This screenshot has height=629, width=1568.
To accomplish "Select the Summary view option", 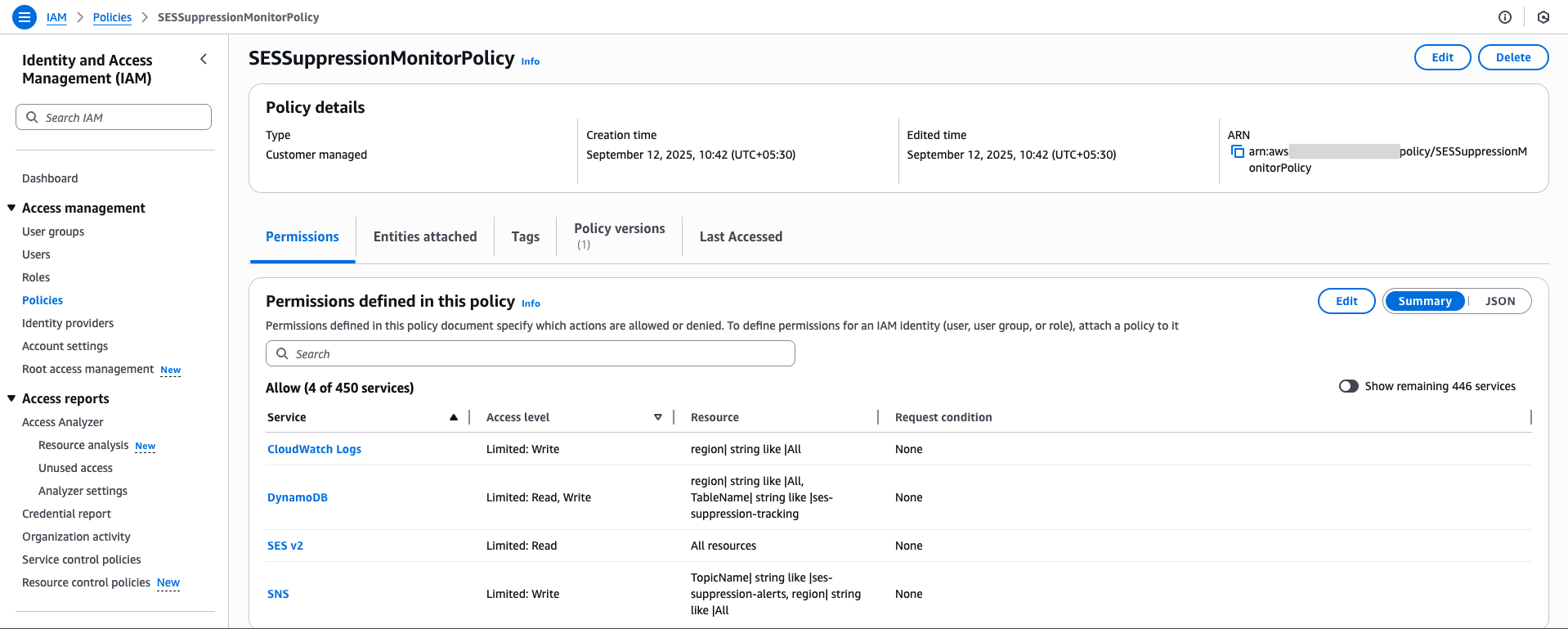I will tap(1425, 301).
